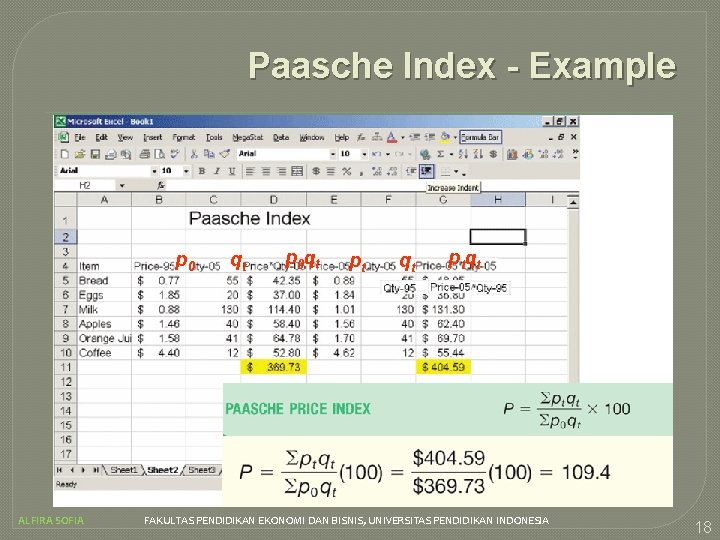Expand toolbar options chevron at right end

[x=575, y=153]
